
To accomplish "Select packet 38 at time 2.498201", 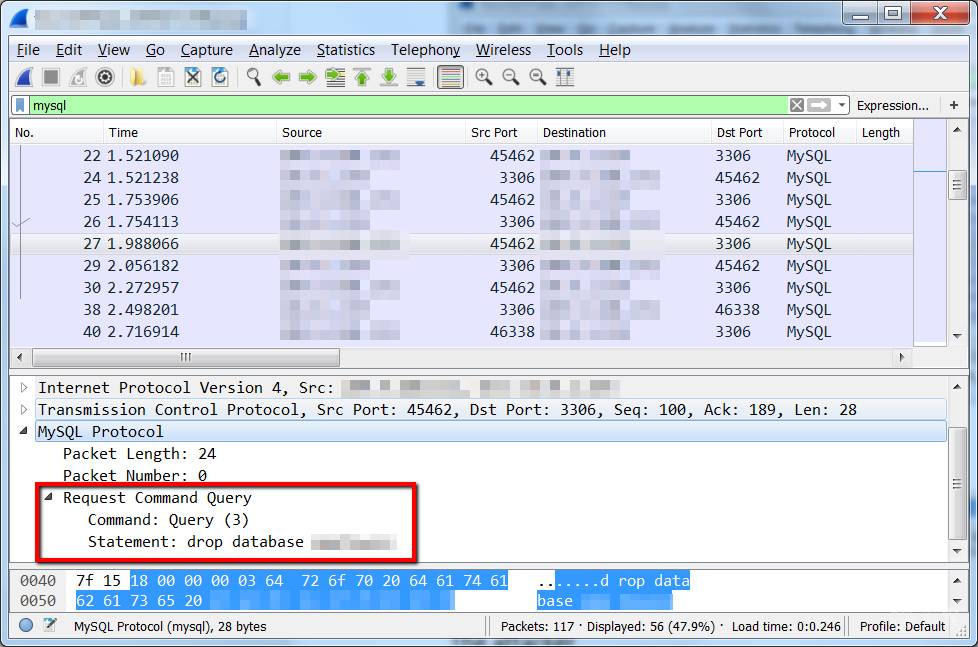I will coord(462,310).
